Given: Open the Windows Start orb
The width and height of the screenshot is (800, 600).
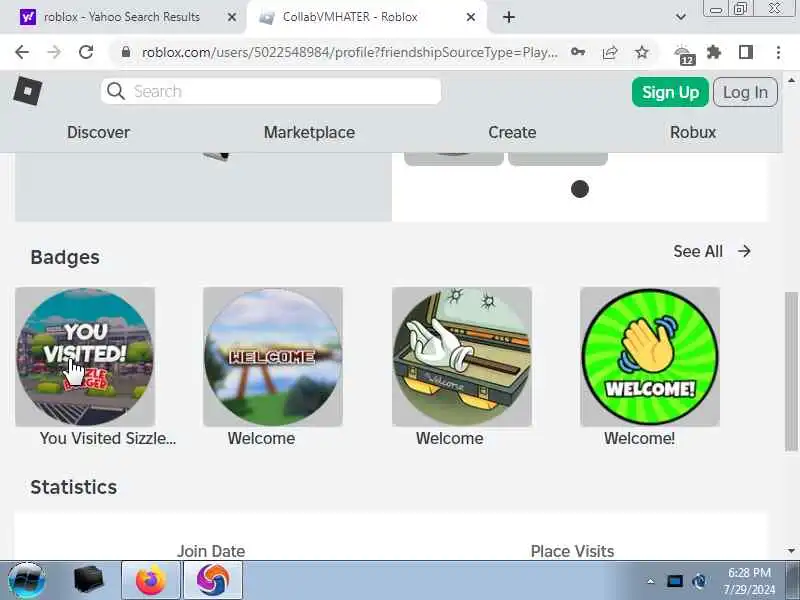Looking at the screenshot, I should pyautogui.click(x=27, y=580).
